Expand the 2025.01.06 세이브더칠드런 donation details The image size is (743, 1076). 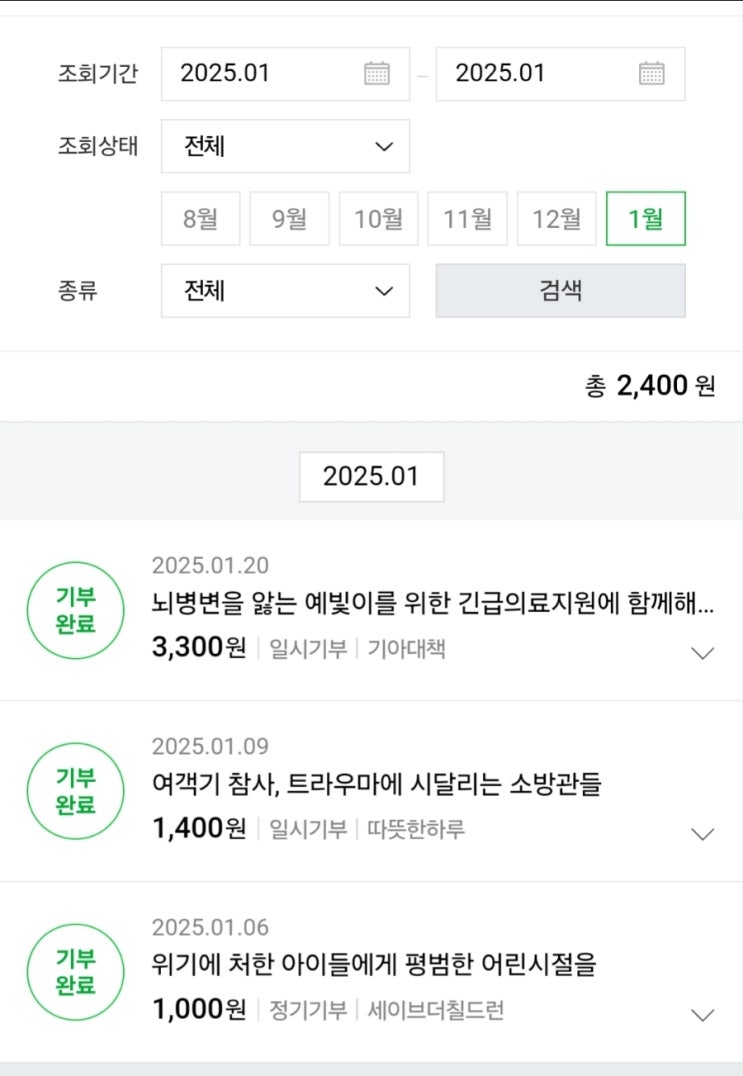[703, 1015]
